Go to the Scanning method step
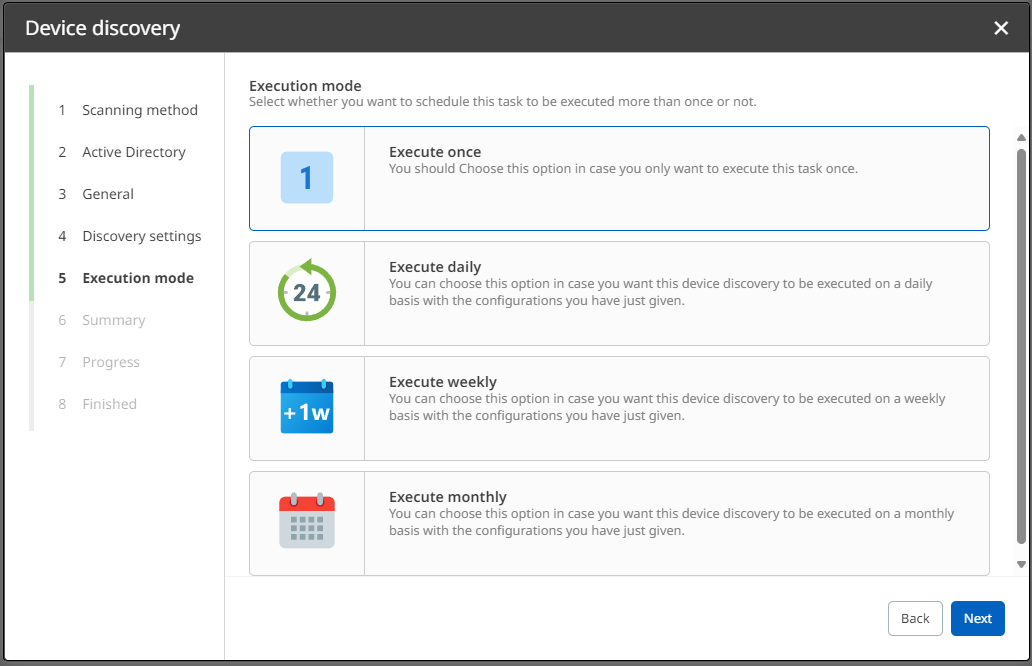 140,110
